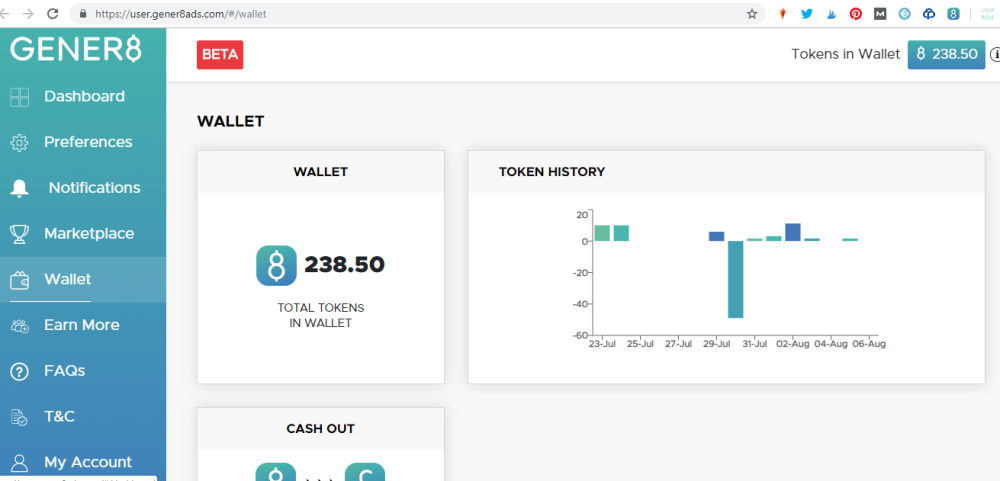Click the 238.50 tokens button in the header
This screenshot has height=481, width=1000.
click(946, 54)
